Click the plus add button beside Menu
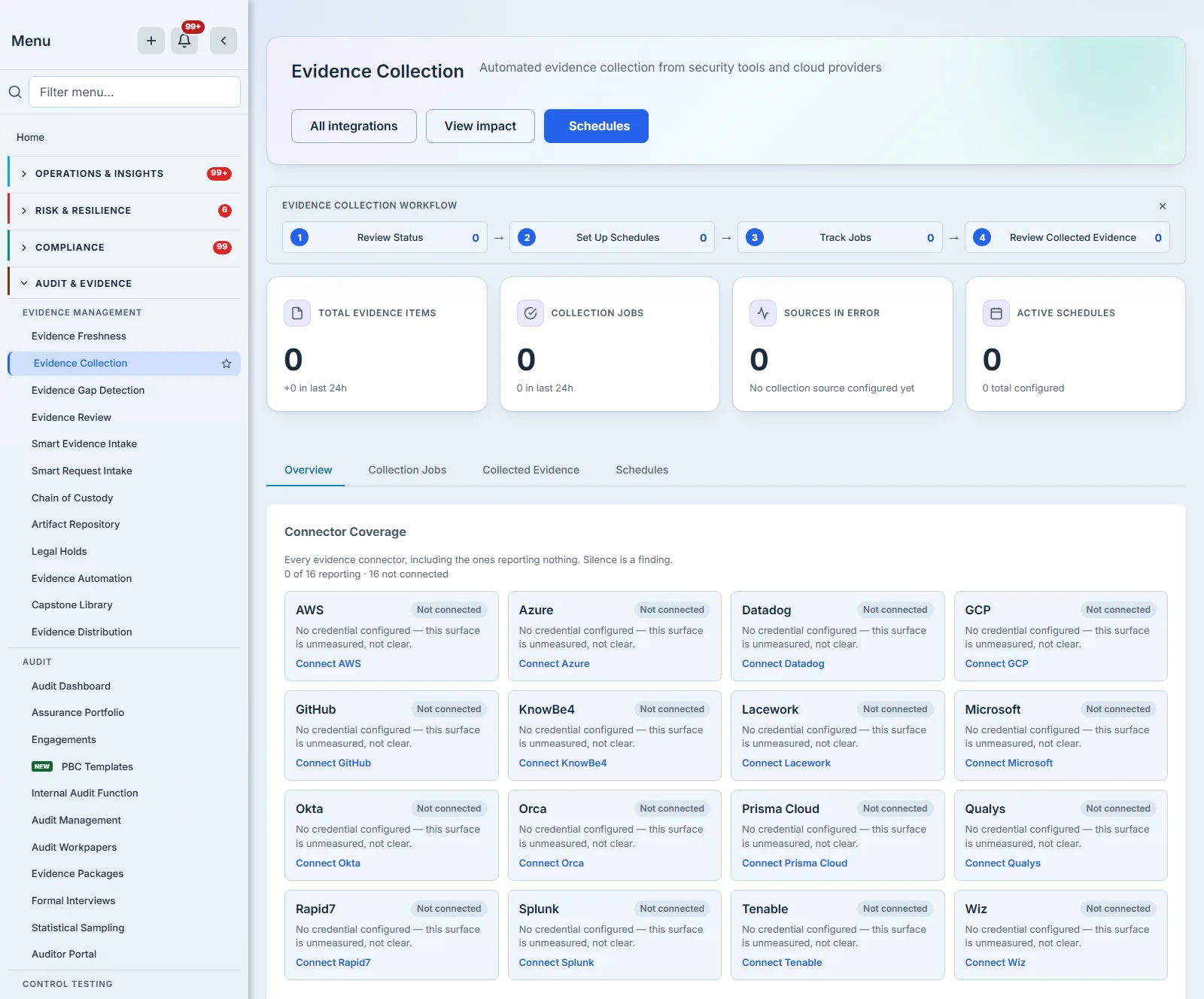This screenshot has height=999, width=1204. pyautogui.click(x=151, y=41)
